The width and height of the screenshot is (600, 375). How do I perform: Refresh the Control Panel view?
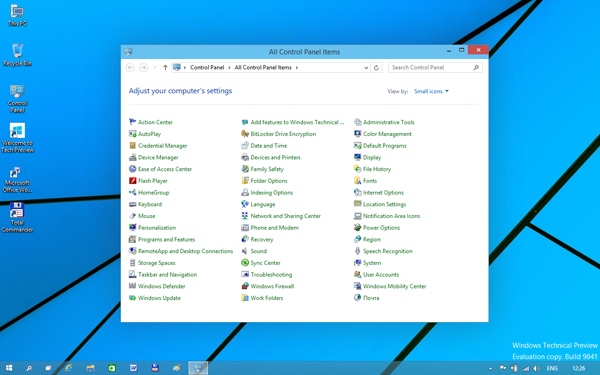(x=377, y=68)
